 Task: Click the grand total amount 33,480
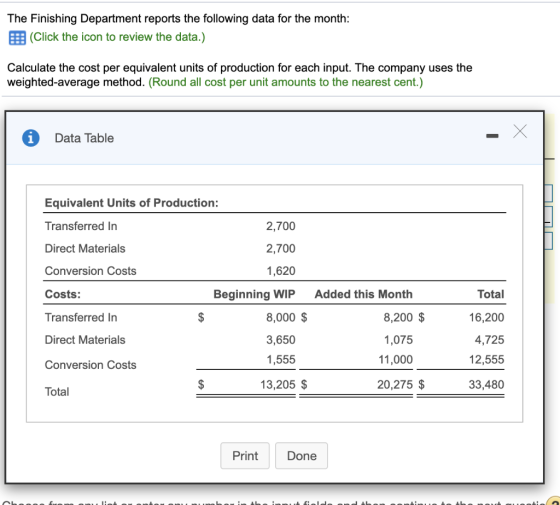[x=486, y=384]
